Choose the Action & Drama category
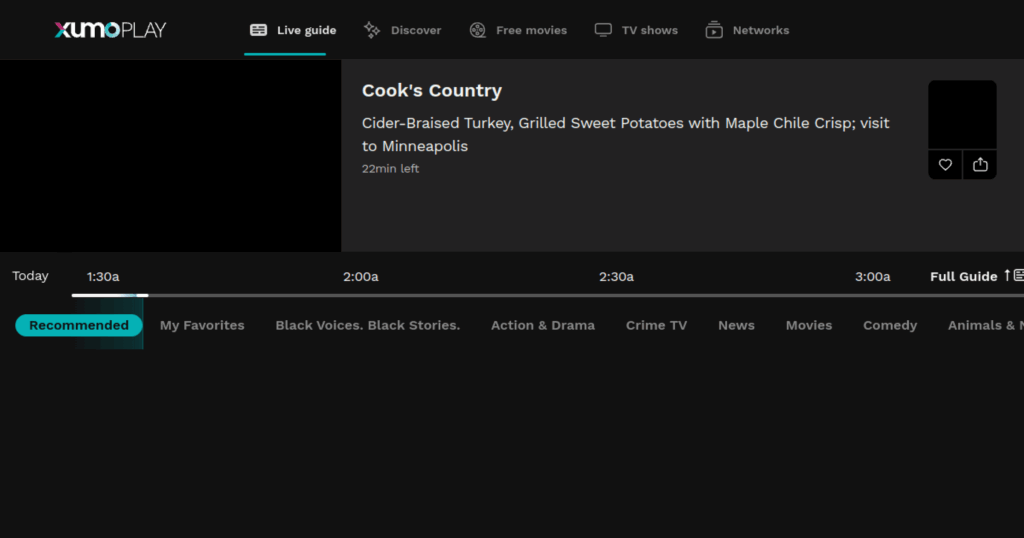Screen dimensions: 1024x538 tap(543, 325)
